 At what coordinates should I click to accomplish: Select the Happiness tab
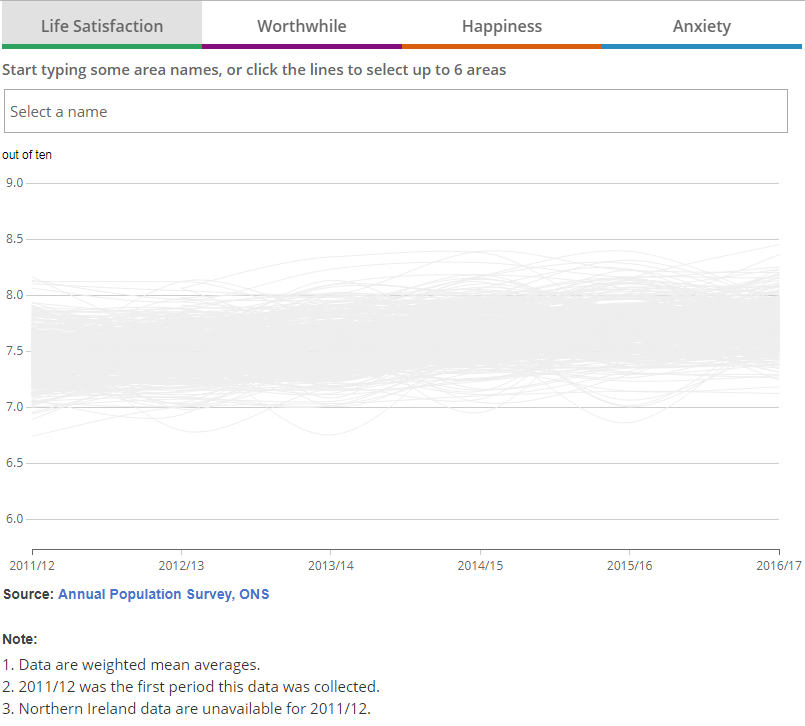click(x=501, y=26)
